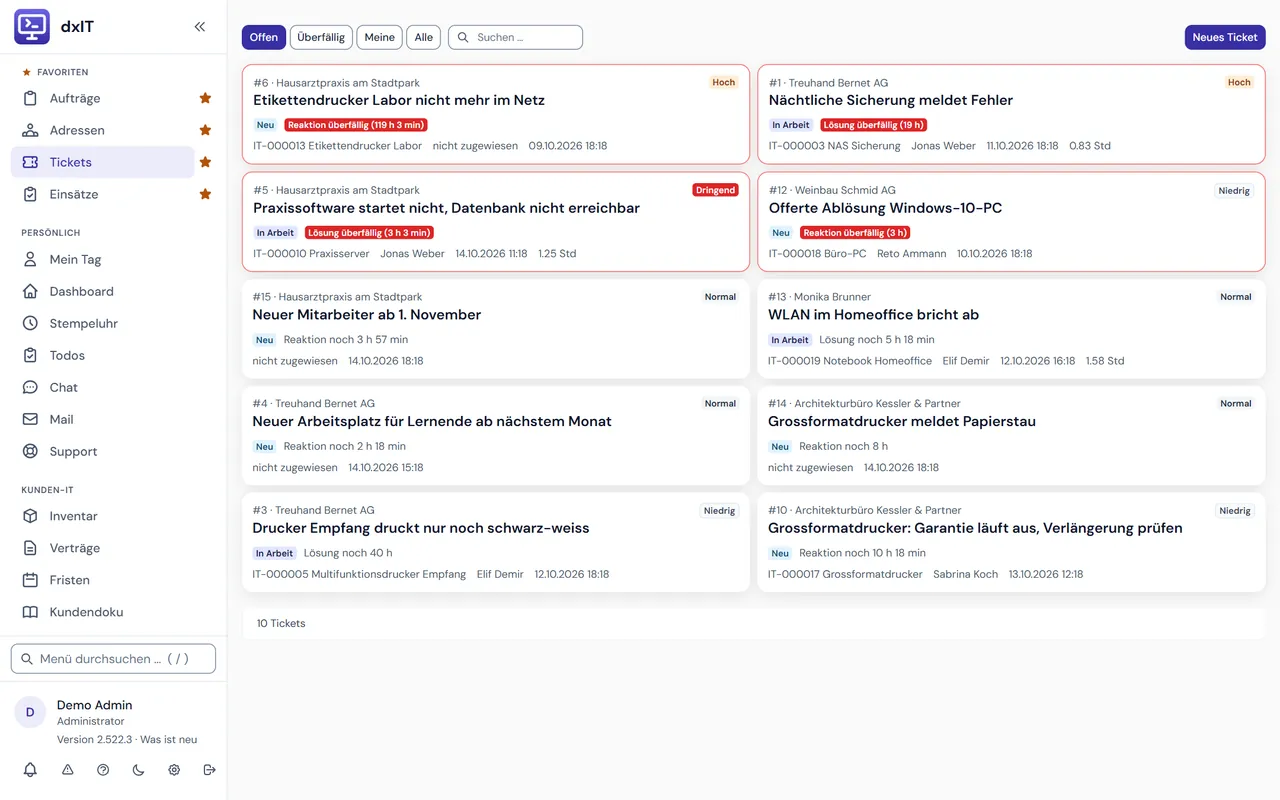
Task: Focus the Menü durchsuchen search field
Action: pyautogui.click(x=113, y=659)
